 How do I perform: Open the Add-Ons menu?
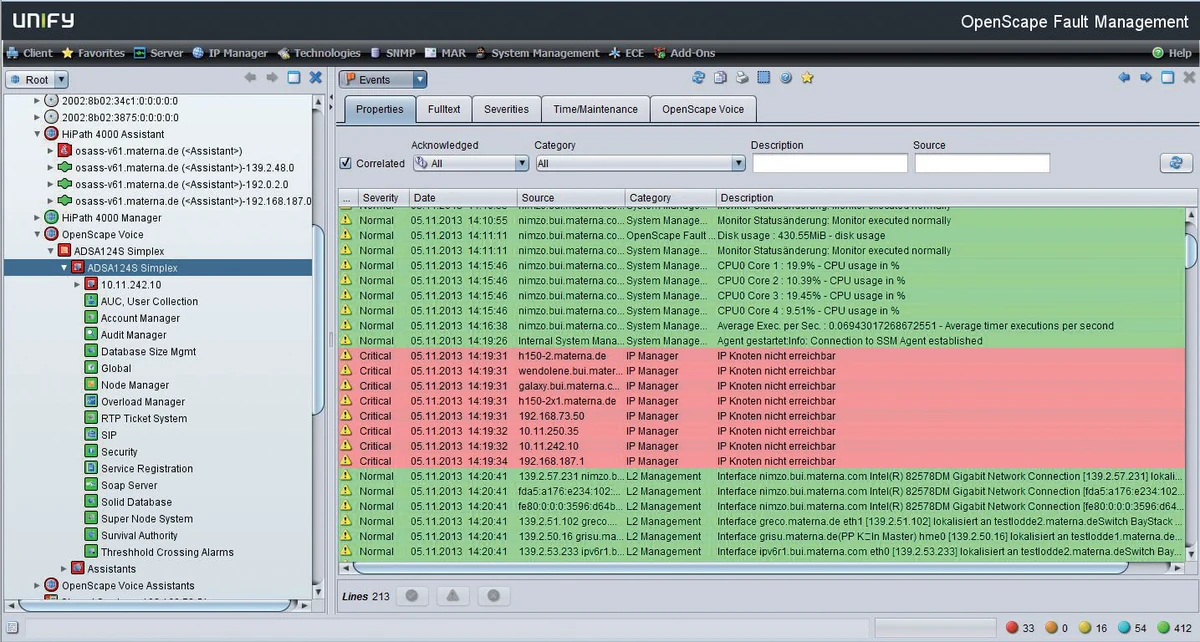(x=685, y=53)
